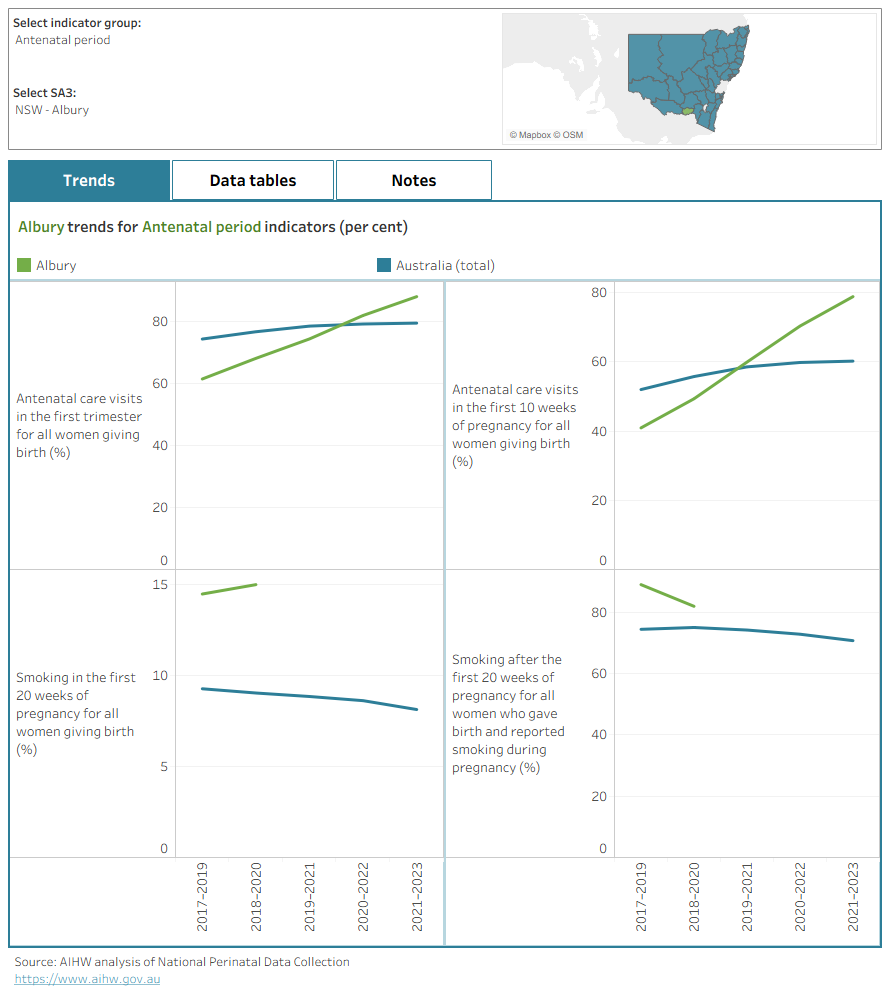This screenshot has width=890, height=1000.
Task: Click the 'Select indicator group:' label
Action: [x=77, y=23]
